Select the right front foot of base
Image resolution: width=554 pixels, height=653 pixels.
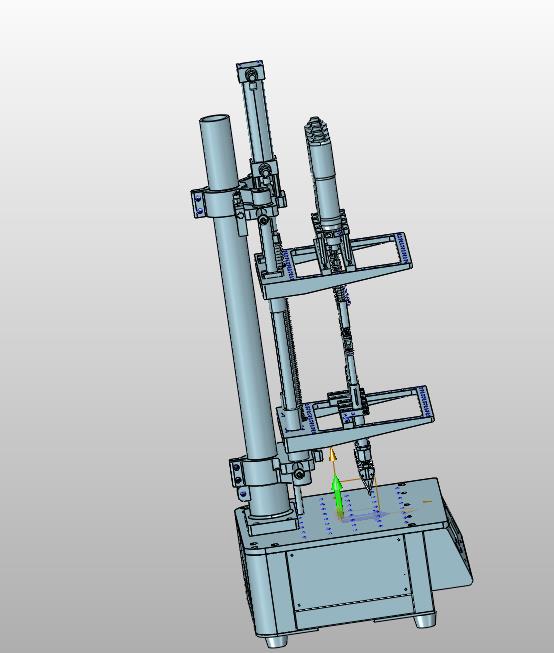coord(425,621)
